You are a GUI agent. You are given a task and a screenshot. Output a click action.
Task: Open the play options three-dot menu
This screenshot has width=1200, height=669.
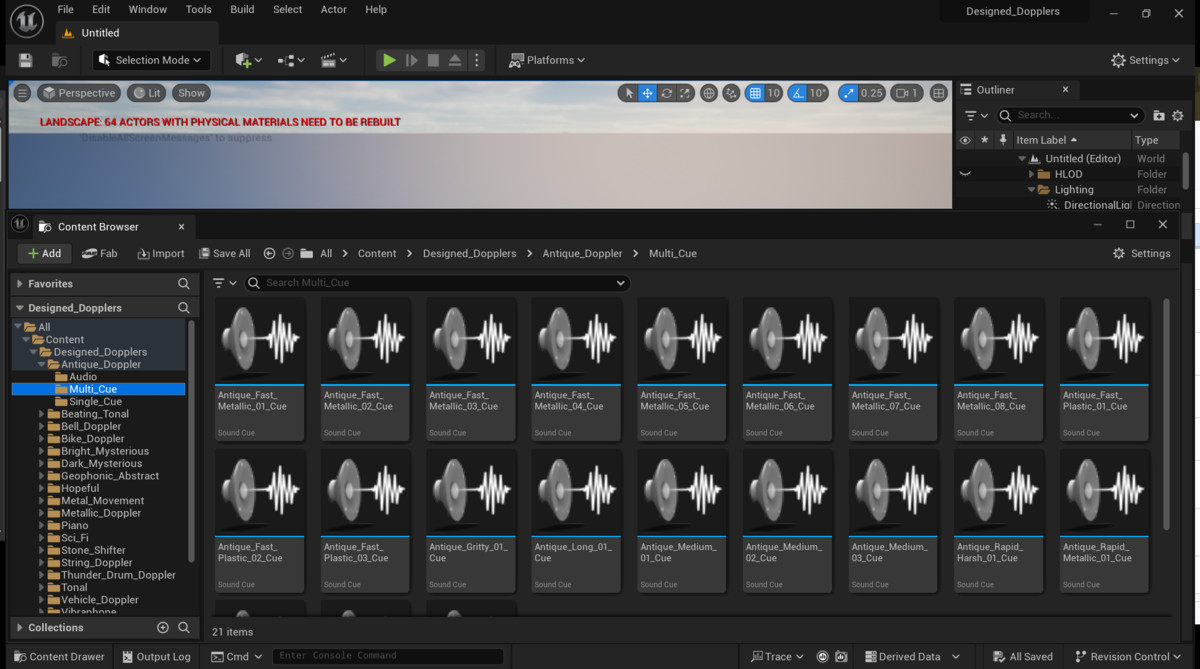coord(476,60)
